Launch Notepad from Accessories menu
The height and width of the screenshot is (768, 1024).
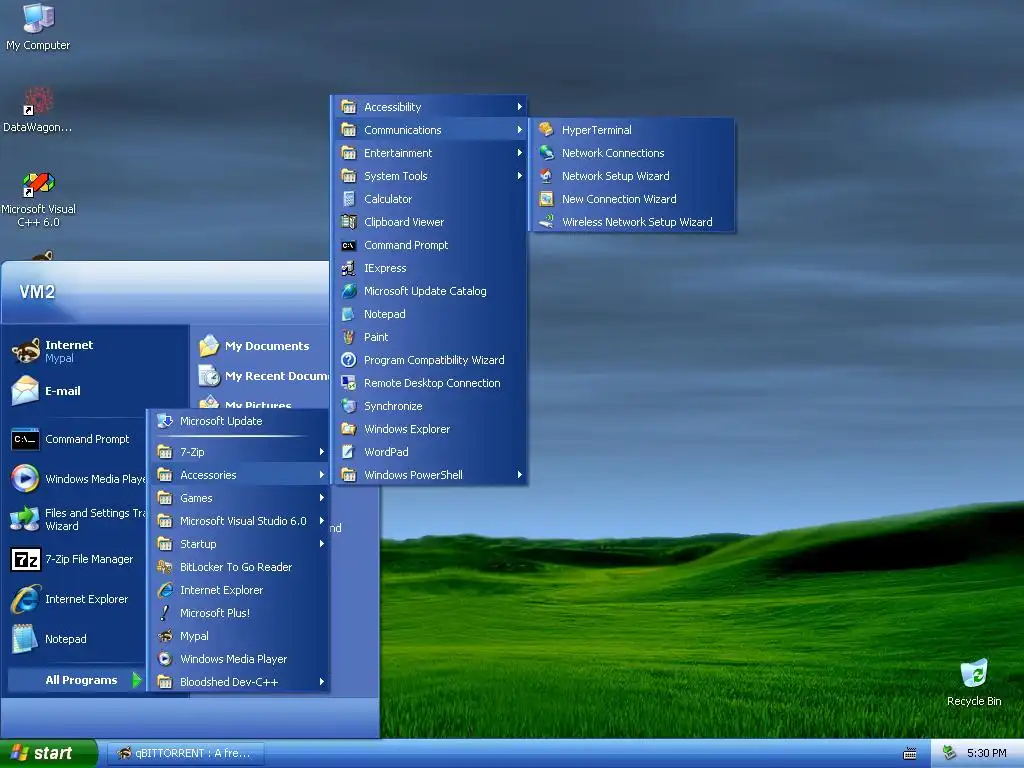(430, 313)
